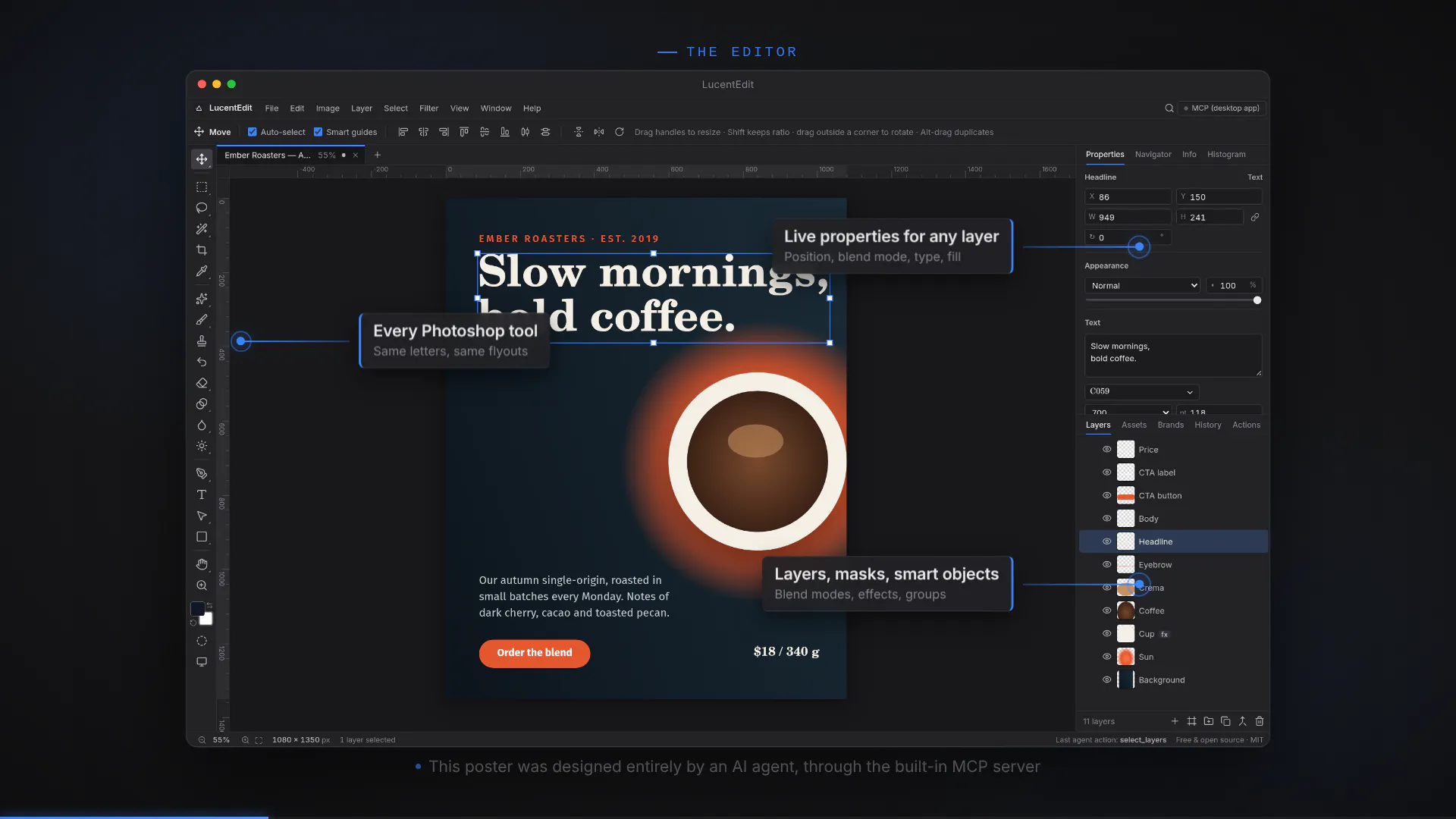The width and height of the screenshot is (1456, 819).
Task: Click the new group folder icon
Action: pos(1209,722)
